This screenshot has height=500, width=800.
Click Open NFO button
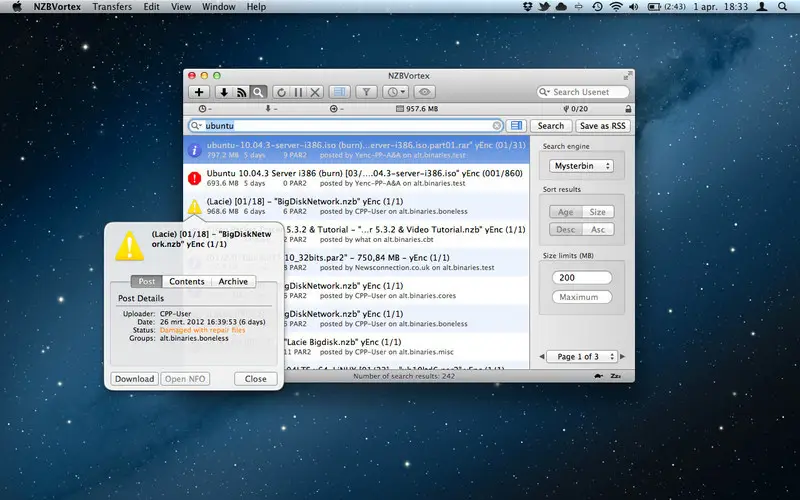point(185,379)
